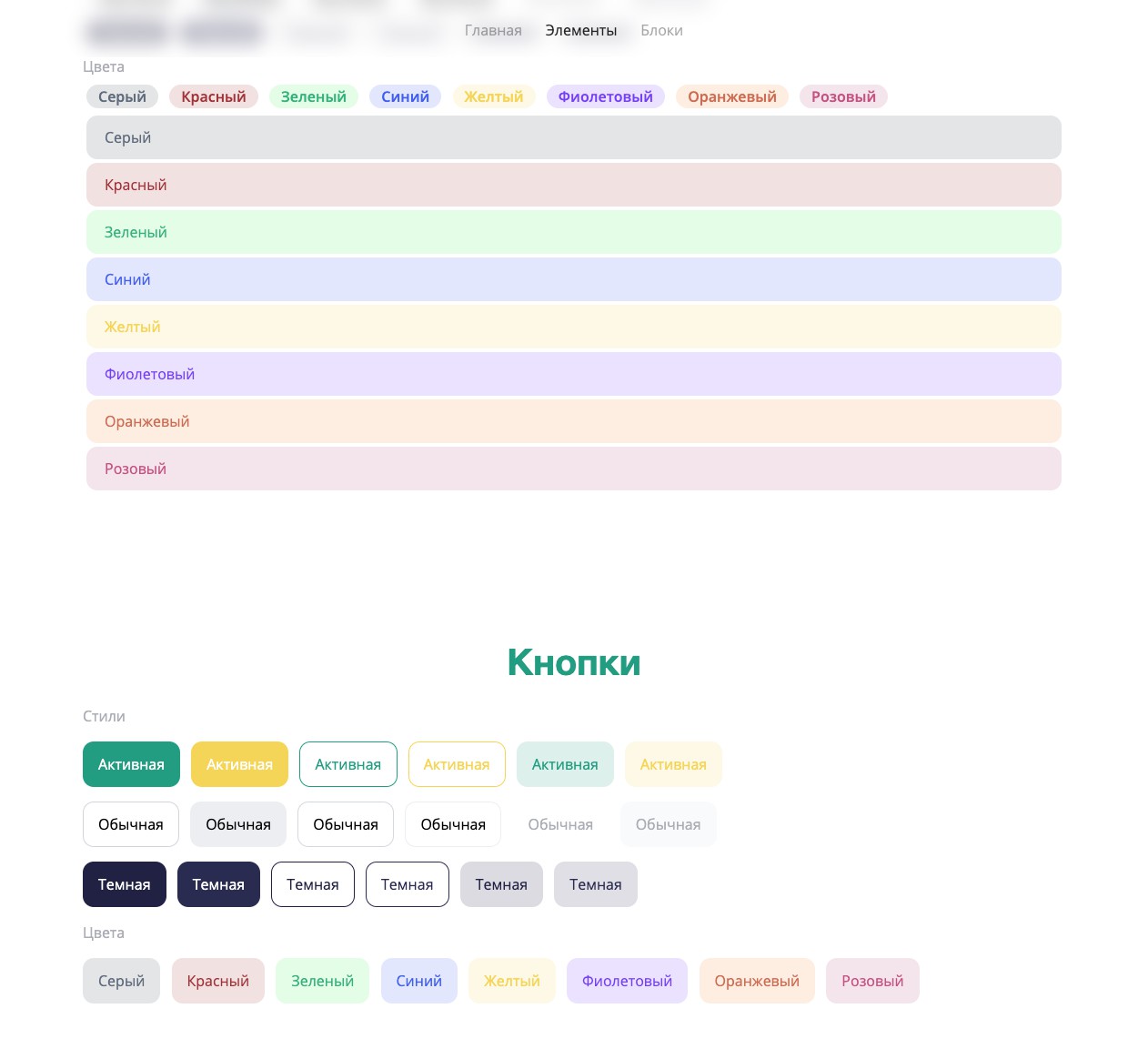Click the green Кнопки section heading
The image size is (1148, 1059).
pos(574,662)
